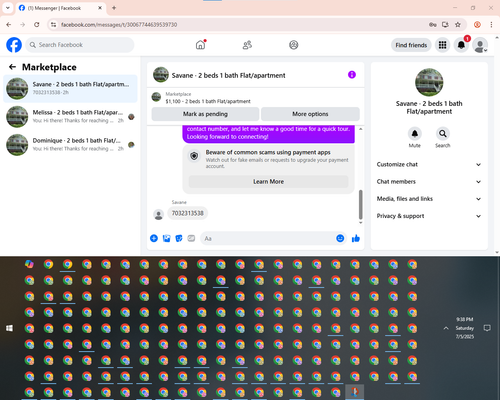
Task: Open more actions plus icon in composer
Action: coord(154,238)
